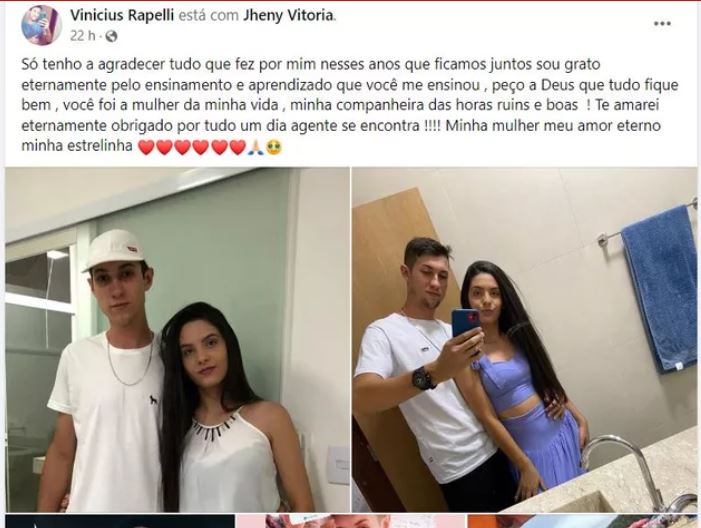Open the pink thumbnail in the bottom row
The width and height of the screenshot is (701, 528).
pos(350,521)
